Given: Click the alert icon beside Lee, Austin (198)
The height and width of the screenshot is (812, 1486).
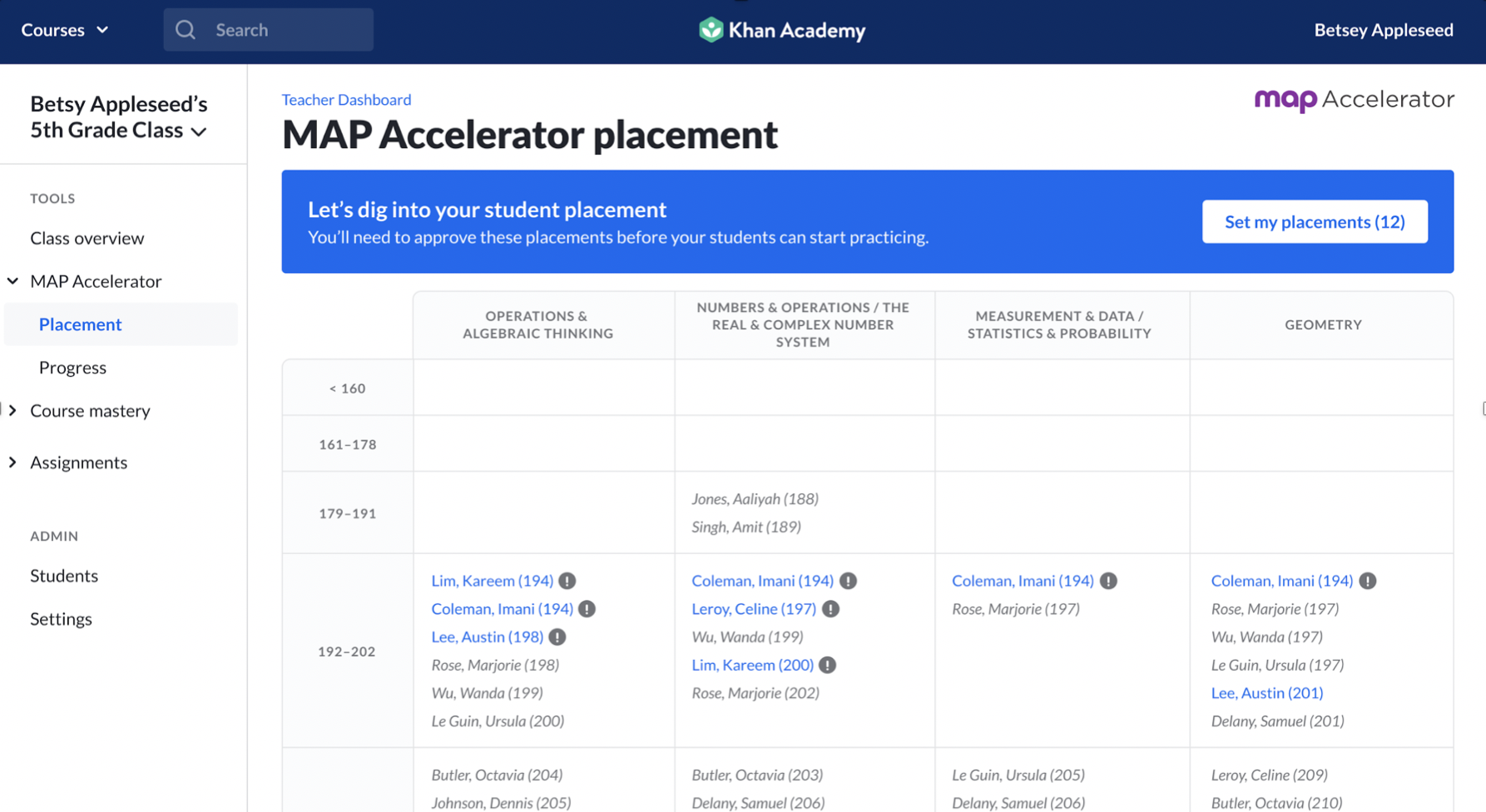Looking at the screenshot, I should [x=558, y=636].
